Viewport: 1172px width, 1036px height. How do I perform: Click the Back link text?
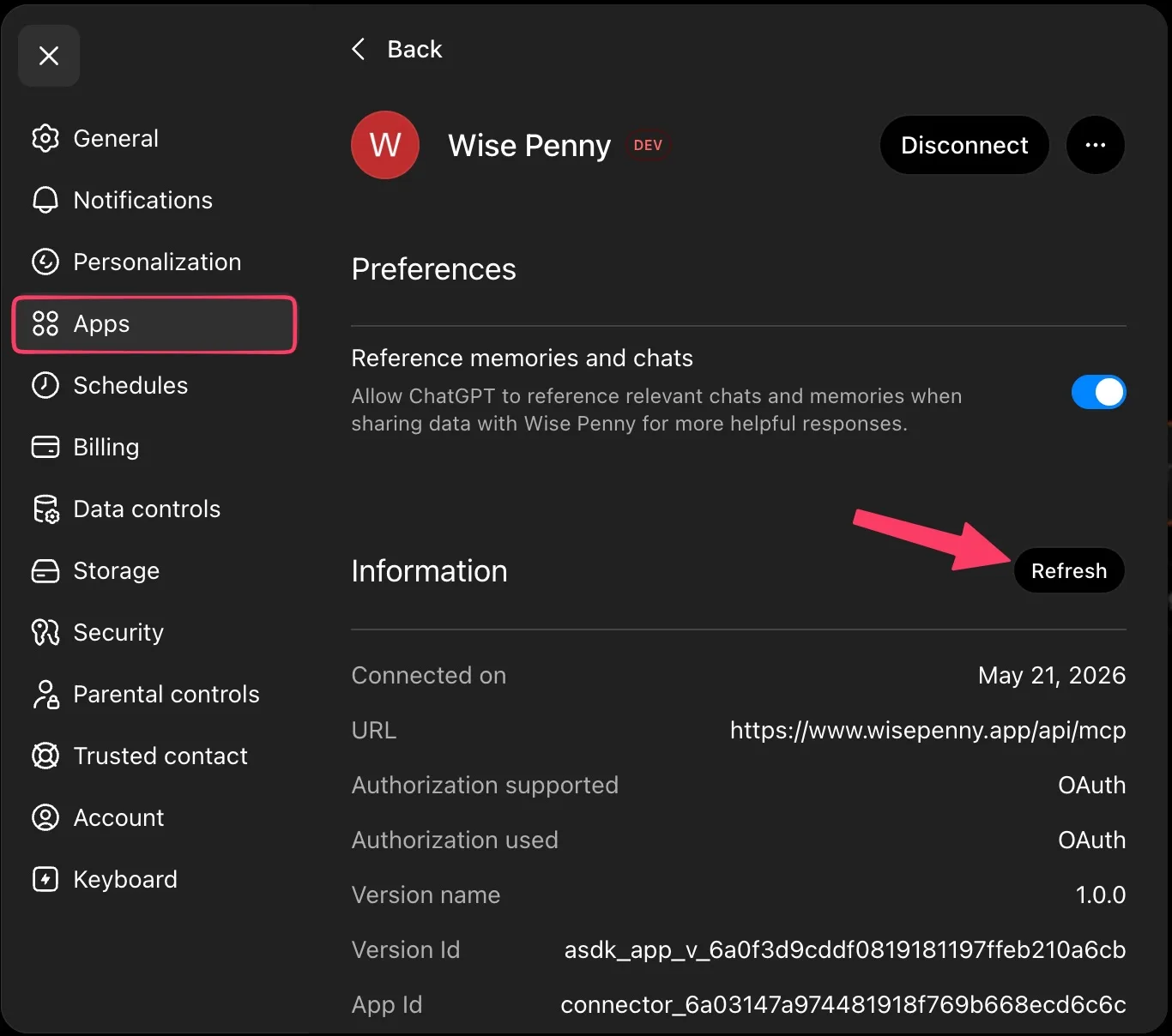coord(414,49)
